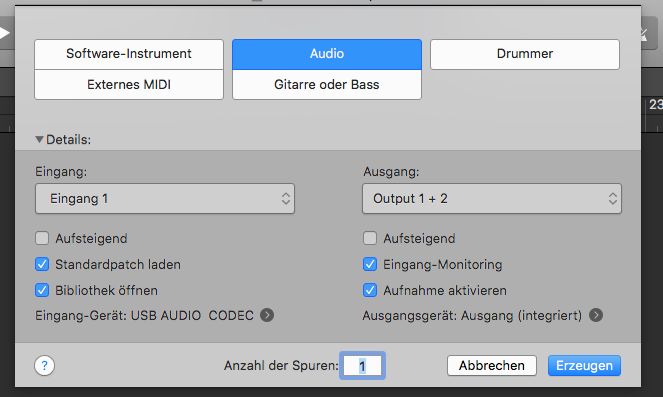Screen dimensions: 663x397
Task: Open output device settings arrow beside Ausgang (integriert)
Action: [596, 315]
